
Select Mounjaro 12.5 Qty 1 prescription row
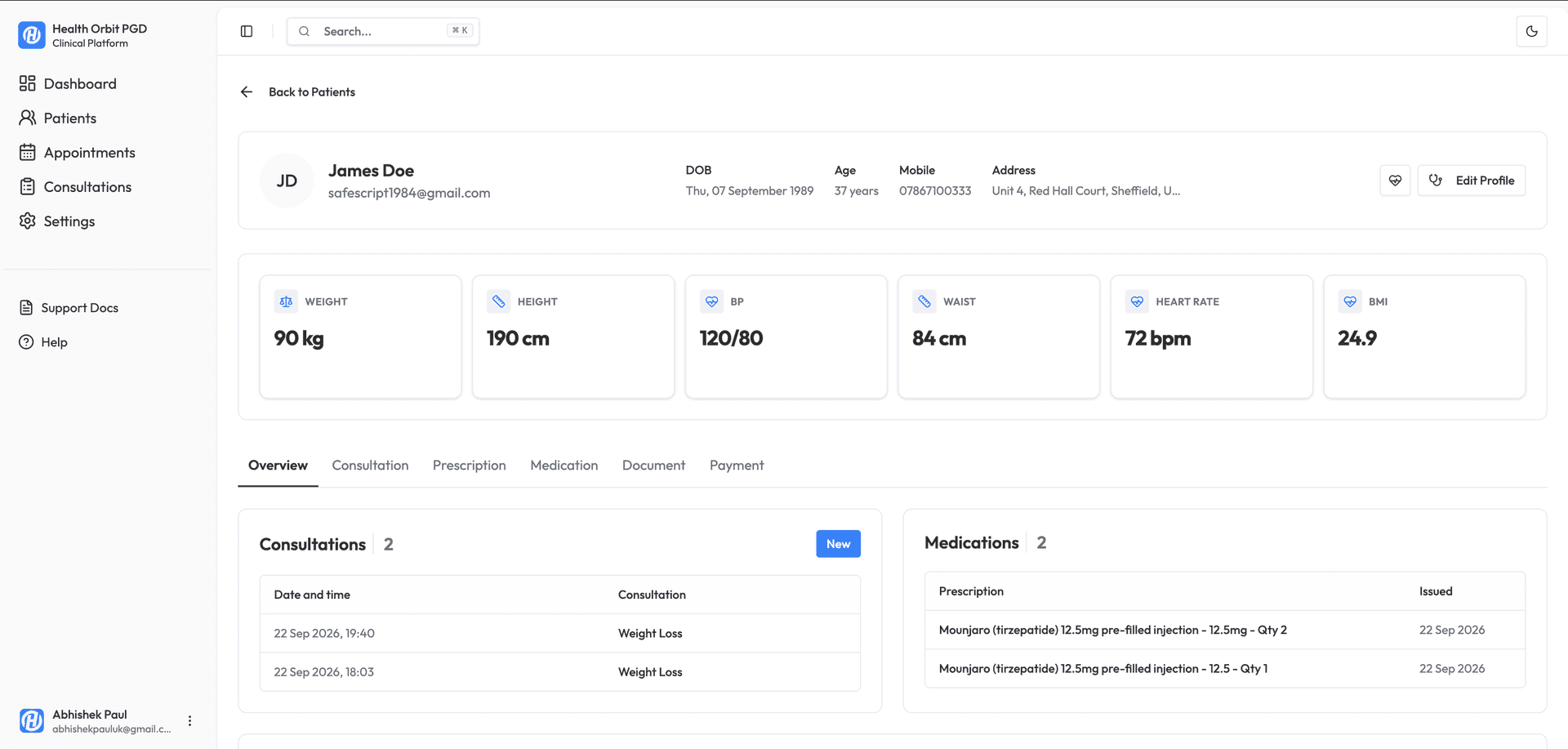(x=1225, y=668)
